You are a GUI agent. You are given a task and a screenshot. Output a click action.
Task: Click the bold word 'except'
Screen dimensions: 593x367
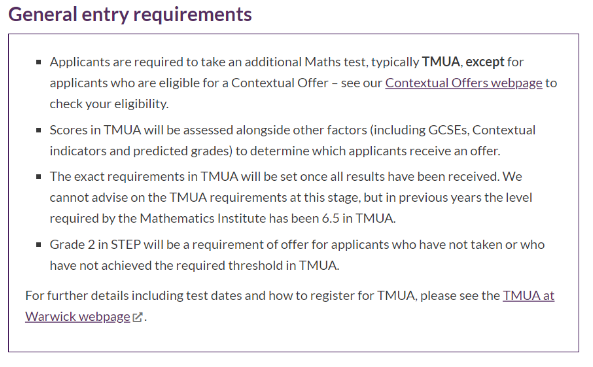coord(485,62)
